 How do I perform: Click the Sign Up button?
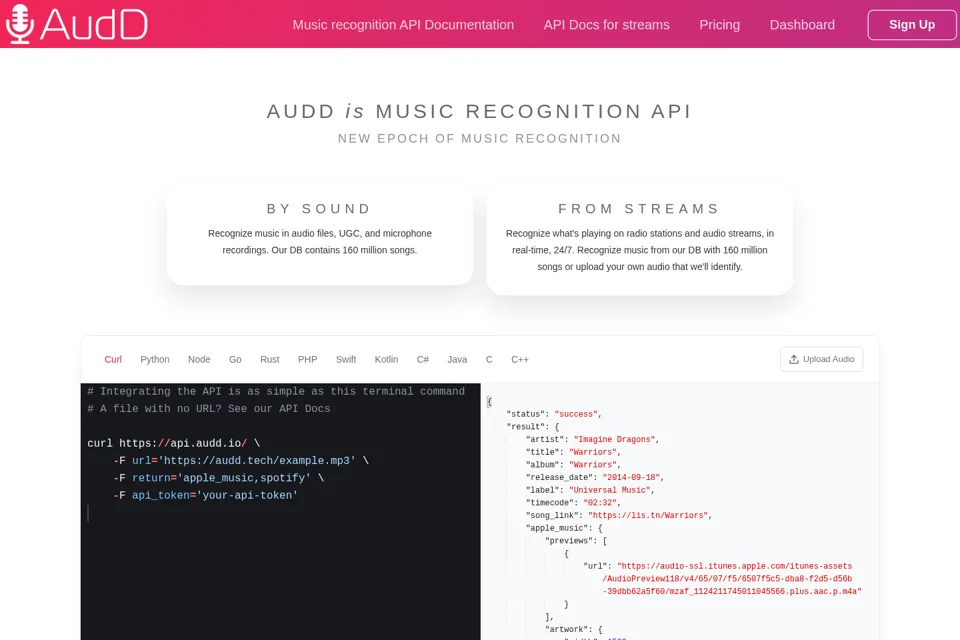(x=912, y=25)
